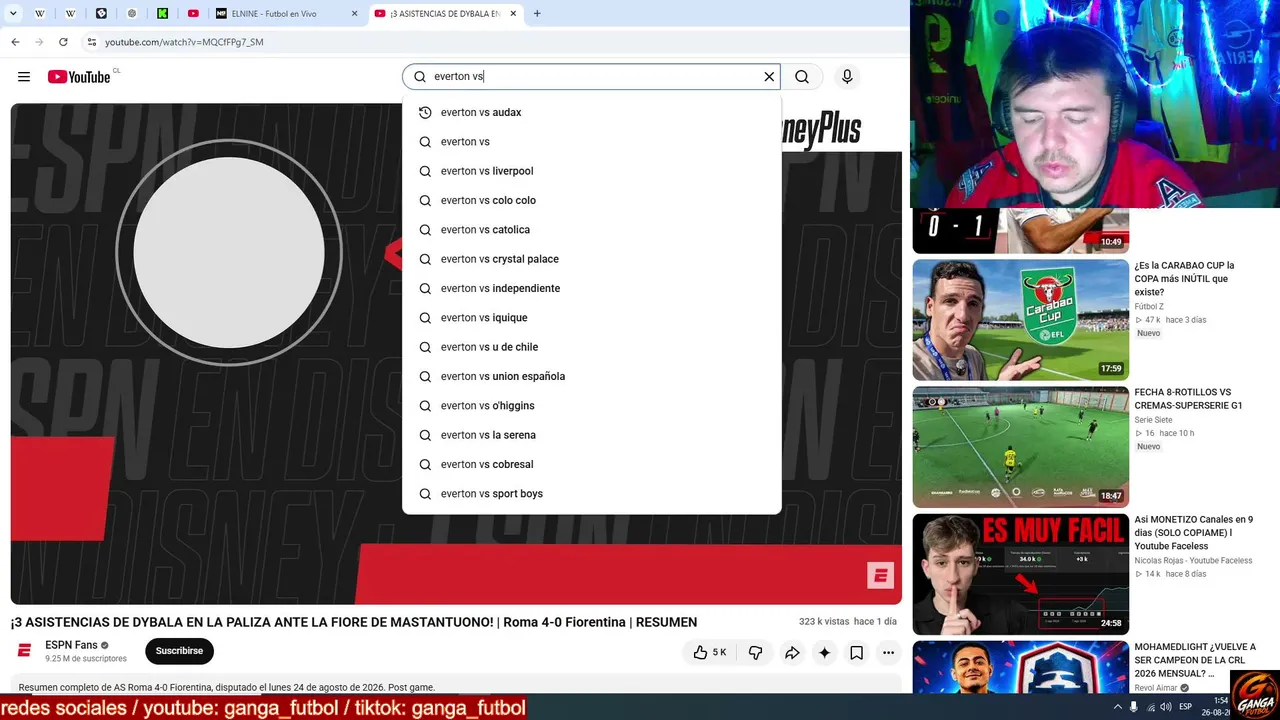Viewport: 1280px width, 720px height.
Task: Switch to the green Kick tab
Action: [163, 14]
